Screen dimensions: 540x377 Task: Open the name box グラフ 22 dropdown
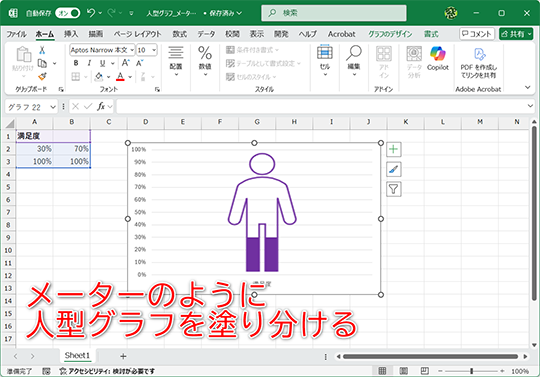(x=53, y=107)
